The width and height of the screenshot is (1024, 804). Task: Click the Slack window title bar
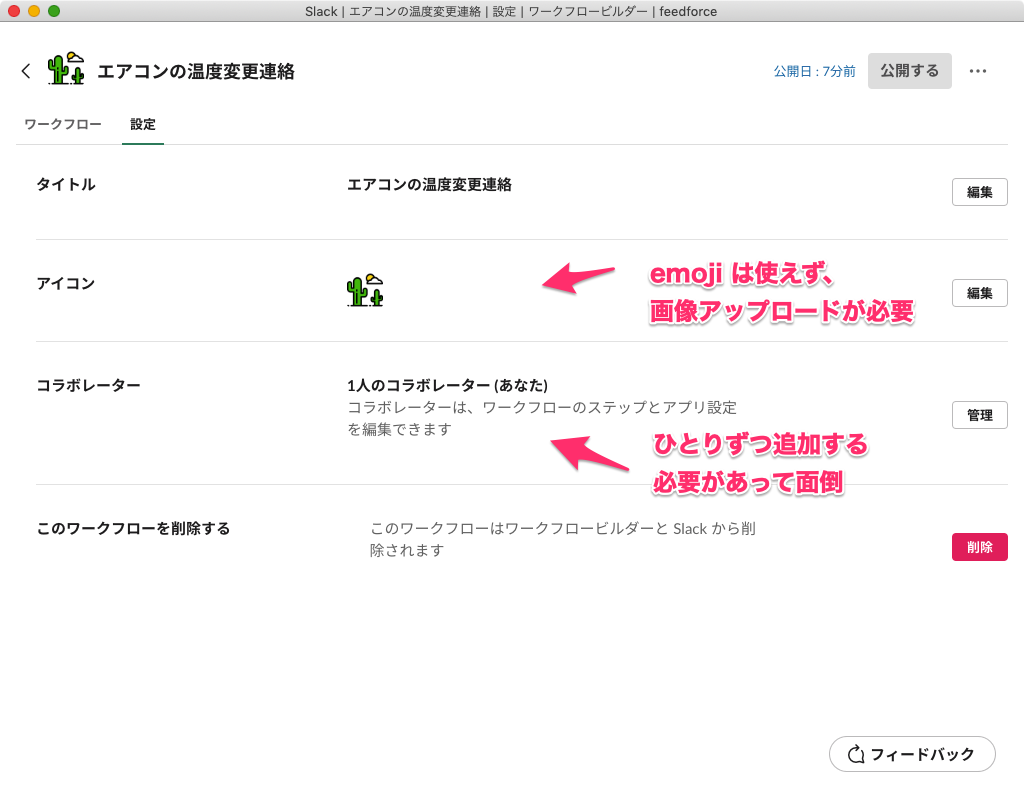click(512, 11)
